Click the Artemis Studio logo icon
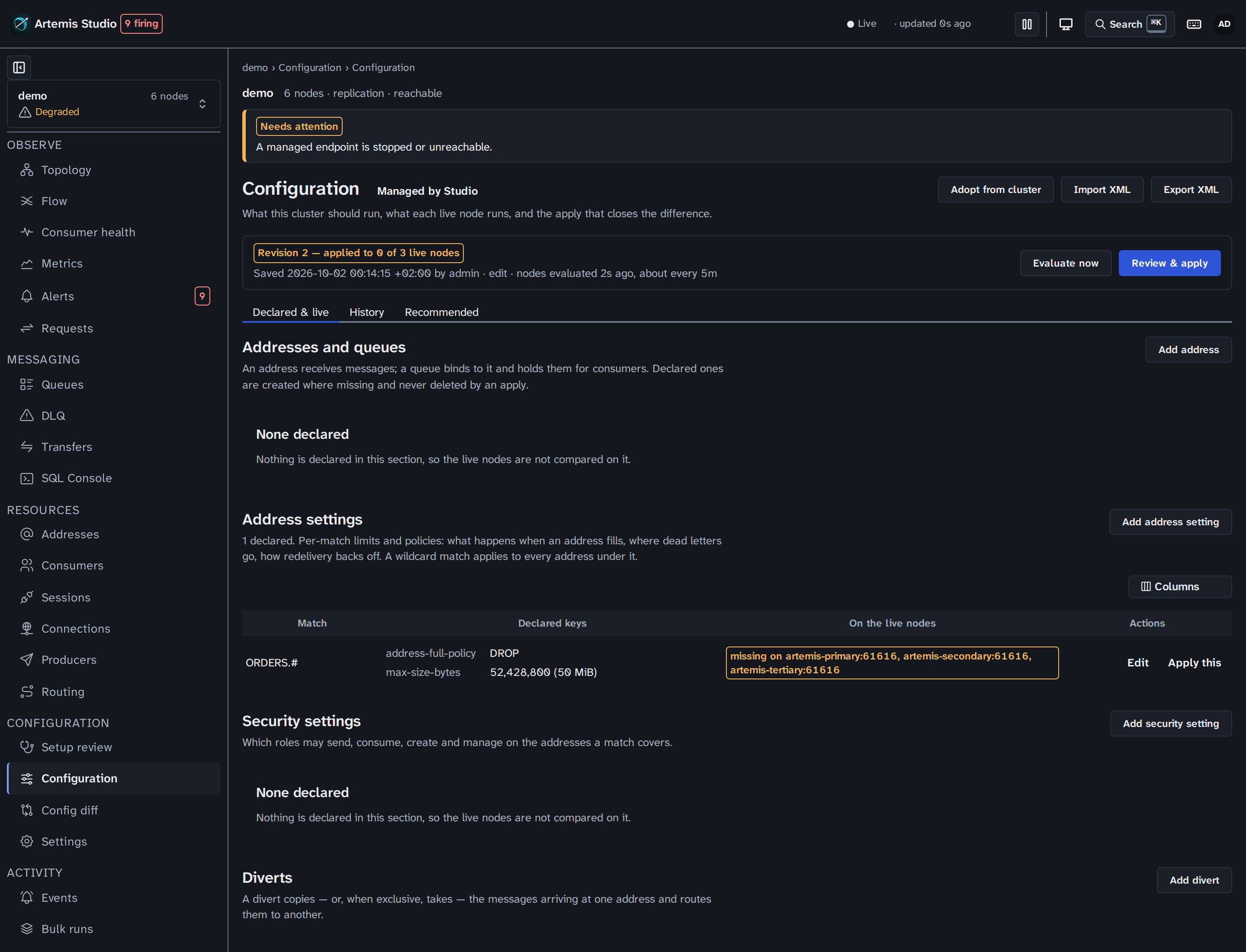 point(21,23)
